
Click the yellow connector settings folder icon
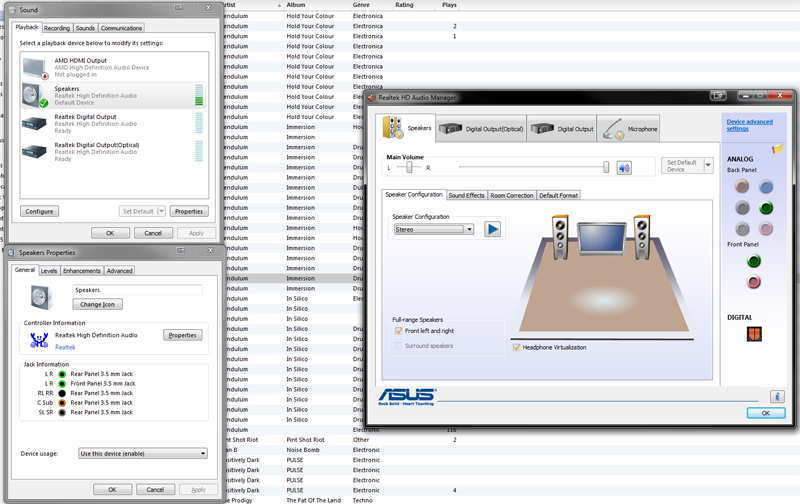tap(777, 148)
